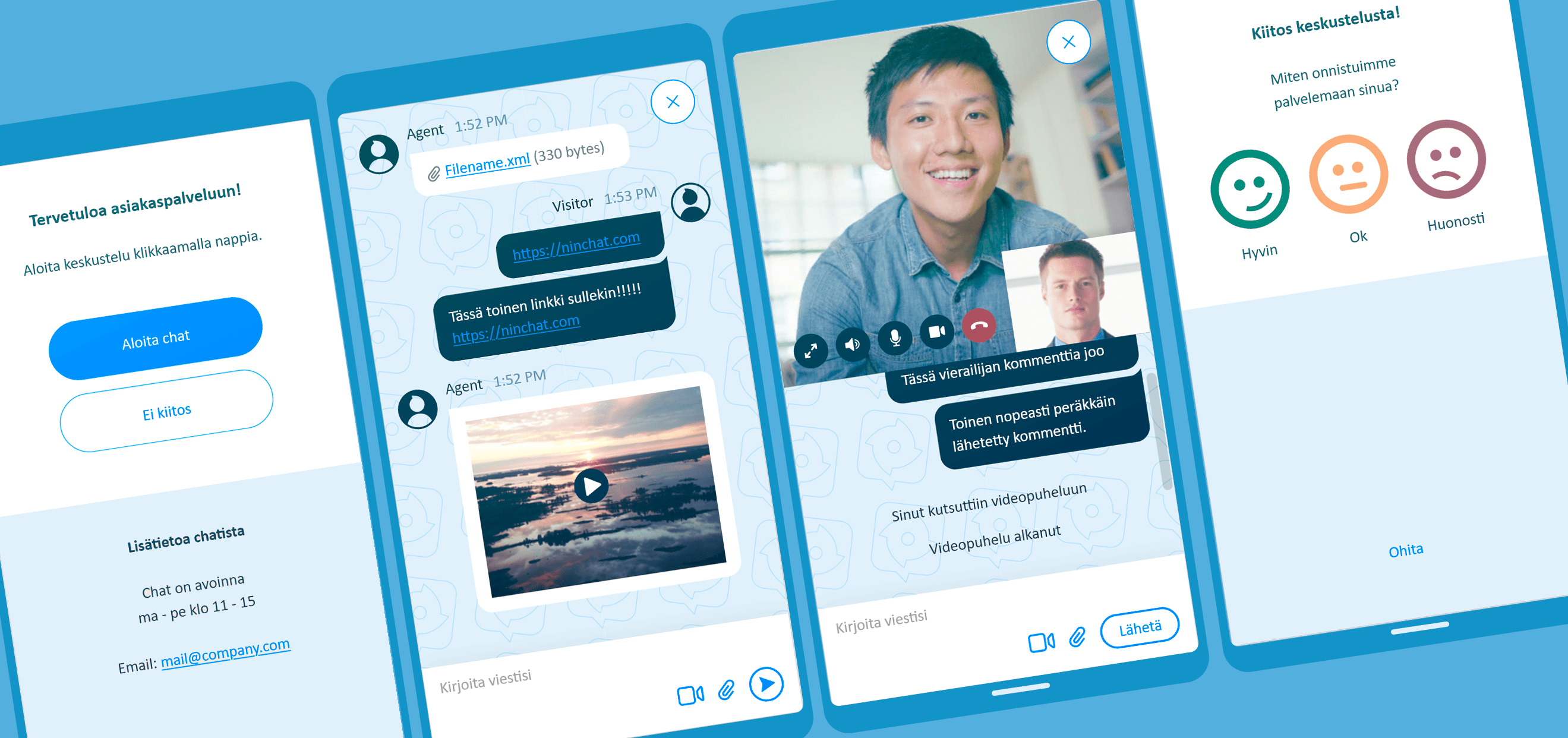Image resolution: width=1568 pixels, height=738 pixels.
Task: Open mail@company.com email link
Action: click(x=225, y=653)
